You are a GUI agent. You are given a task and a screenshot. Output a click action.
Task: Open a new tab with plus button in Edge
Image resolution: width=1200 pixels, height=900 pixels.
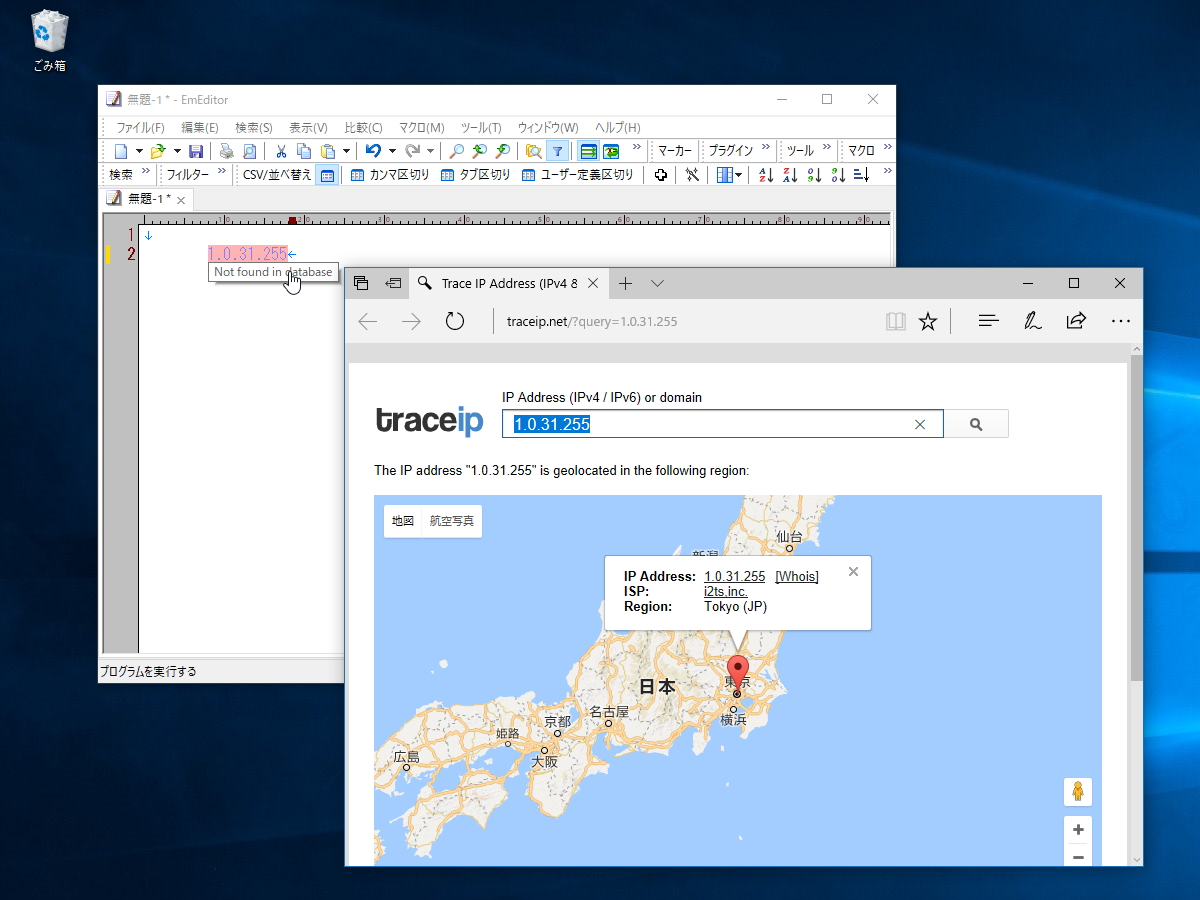[x=626, y=283]
